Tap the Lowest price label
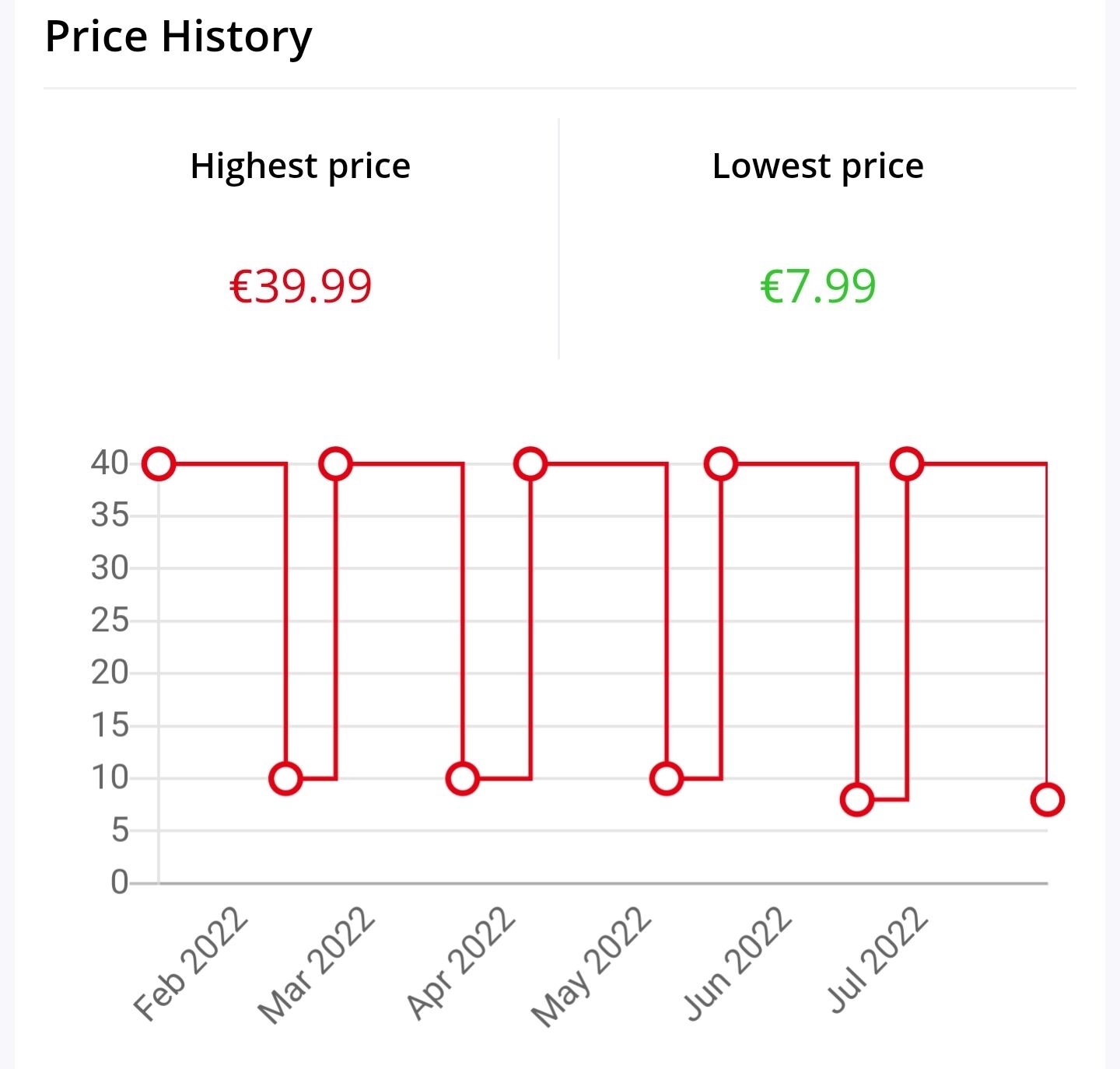Image resolution: width=1120 pixels, height=1069 pixels. 818,166
